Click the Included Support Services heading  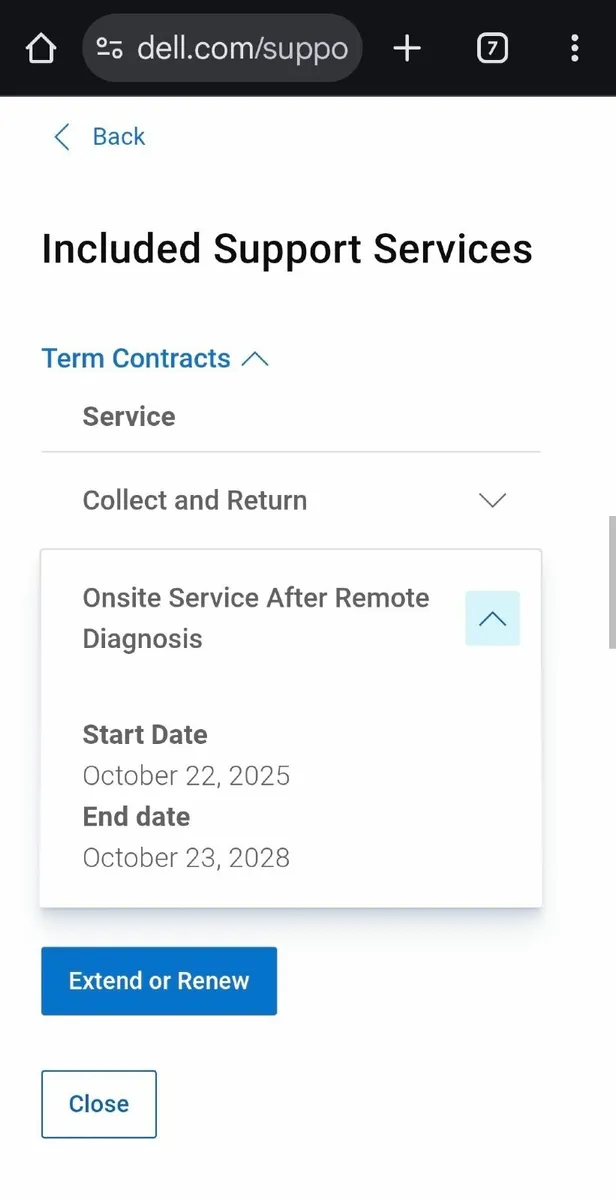(x=287, y=249)
